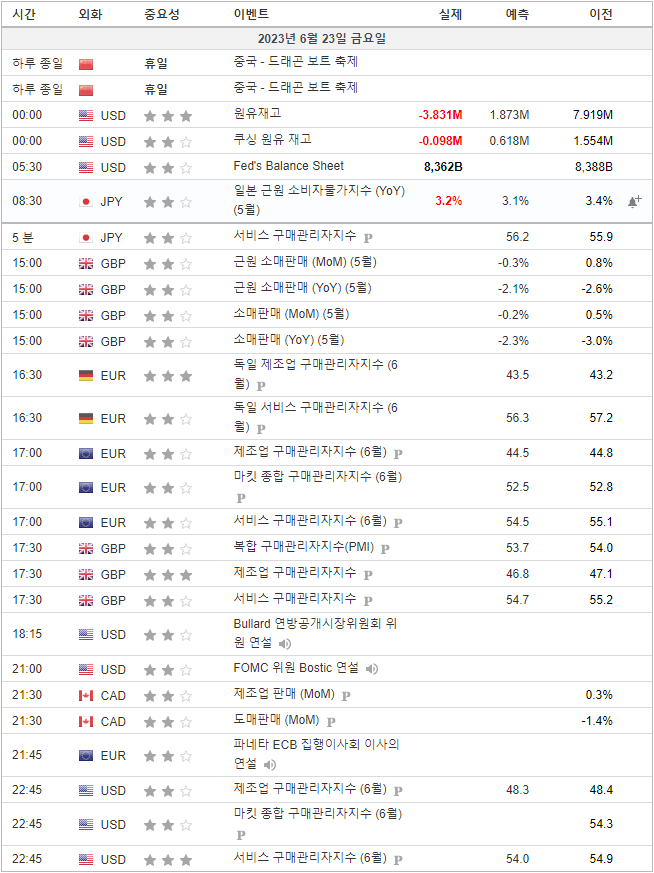The image size is (654, 873).
Task: Open the 원유재고 event link
Action: [257, 114]
